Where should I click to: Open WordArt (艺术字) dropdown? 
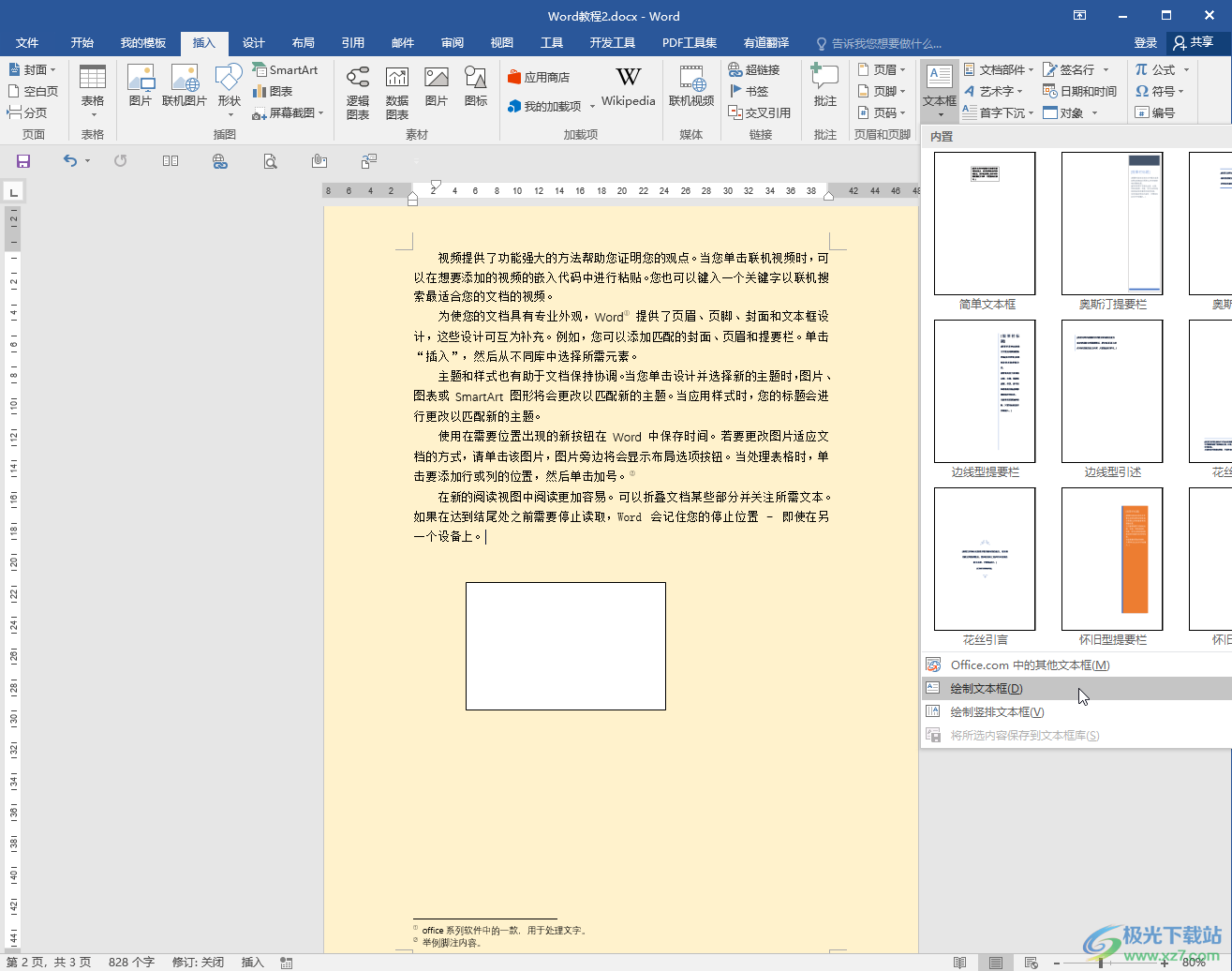click(x=993, y=91)
